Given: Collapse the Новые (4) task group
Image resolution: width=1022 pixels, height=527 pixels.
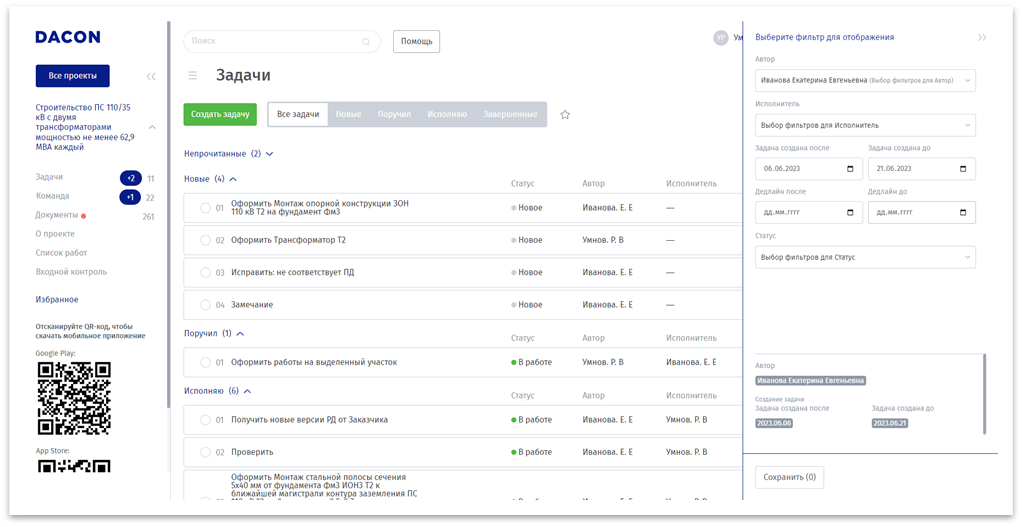Looking at the screenshot, I should [x=233, y=179].
